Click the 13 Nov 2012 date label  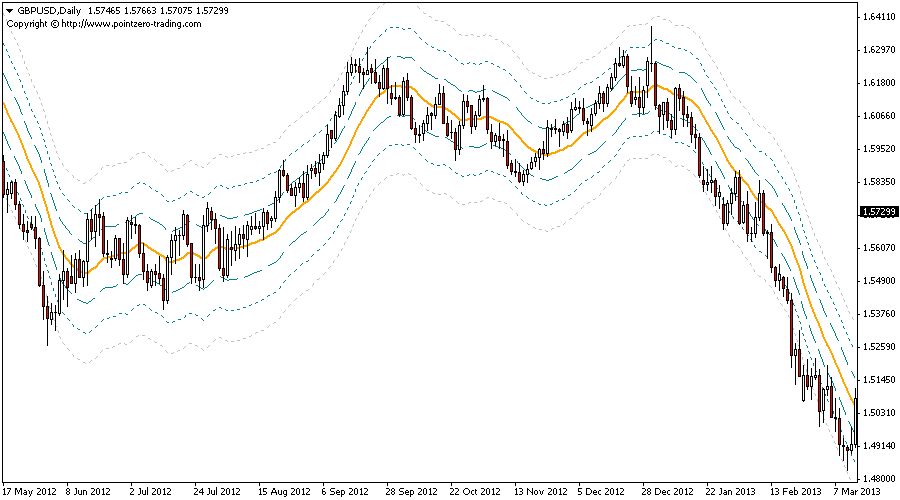click(x=540, y=492)
